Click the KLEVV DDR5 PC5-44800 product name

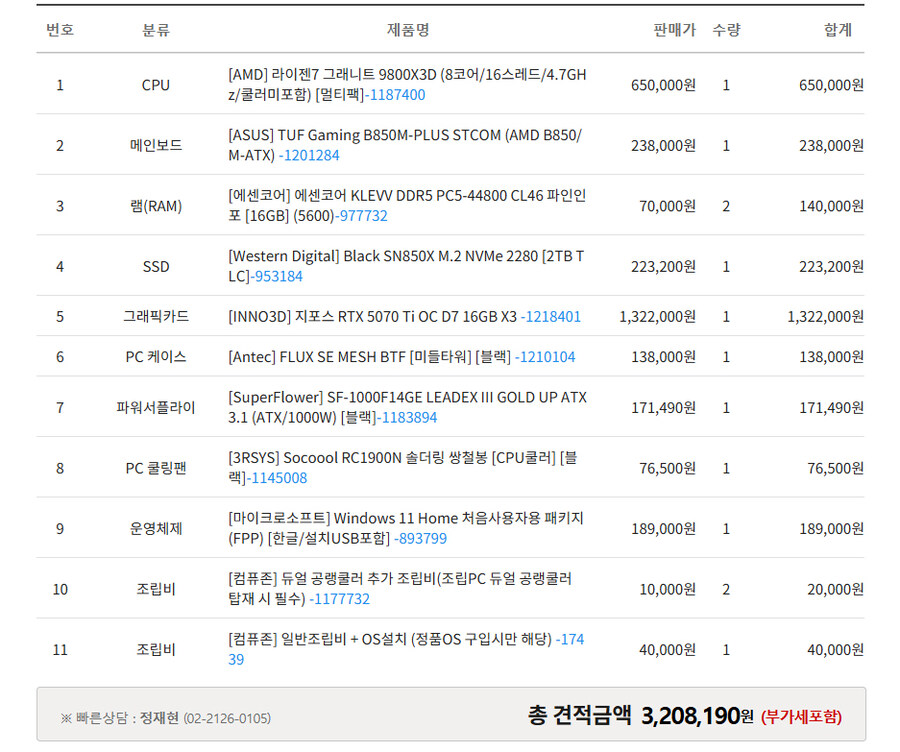click(x=407, y=206)
